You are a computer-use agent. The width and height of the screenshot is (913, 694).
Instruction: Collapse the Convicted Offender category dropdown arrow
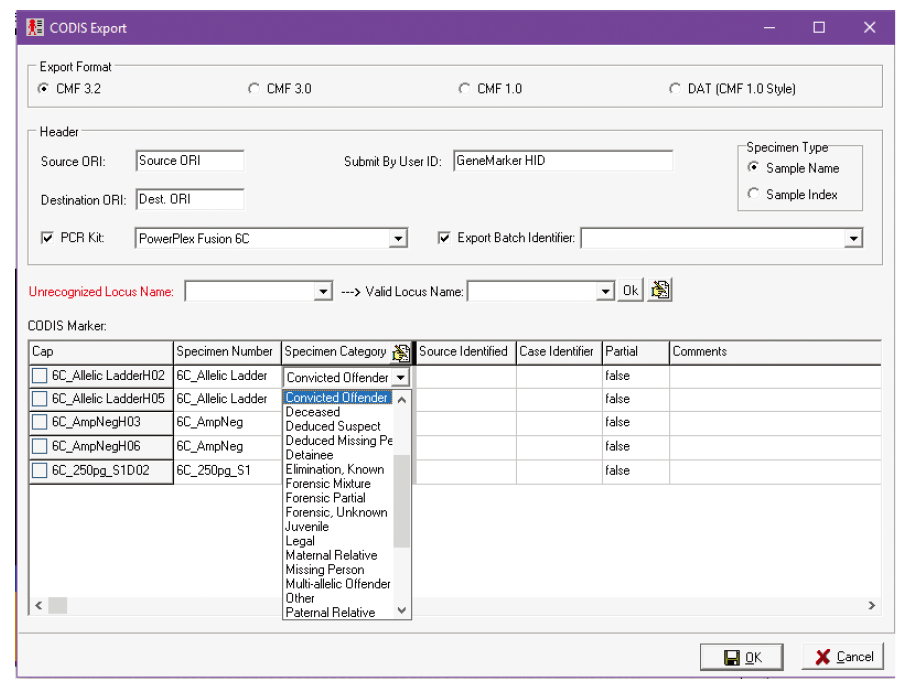click(401, 377)
